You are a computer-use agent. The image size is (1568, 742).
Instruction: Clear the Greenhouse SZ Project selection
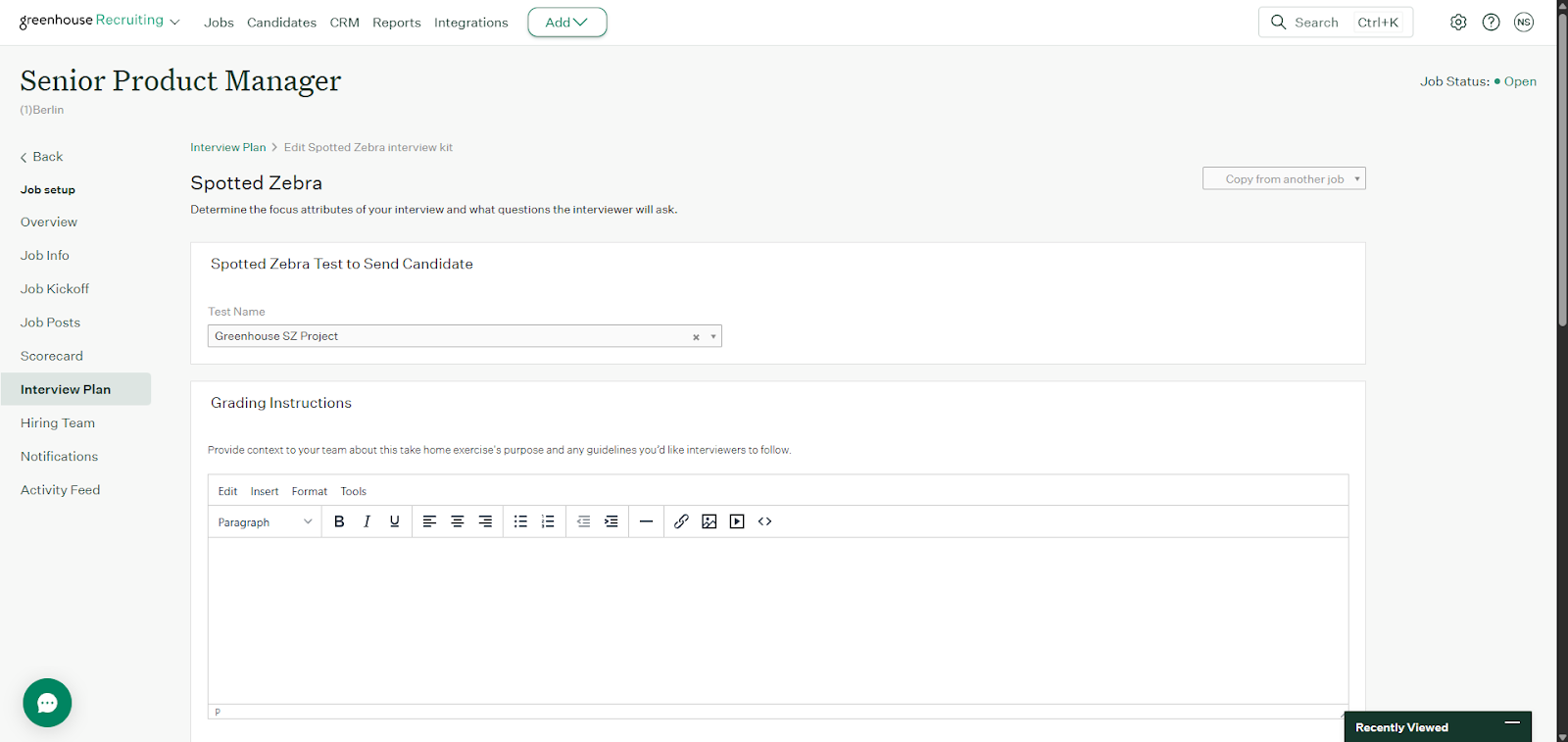coord(696,337)
